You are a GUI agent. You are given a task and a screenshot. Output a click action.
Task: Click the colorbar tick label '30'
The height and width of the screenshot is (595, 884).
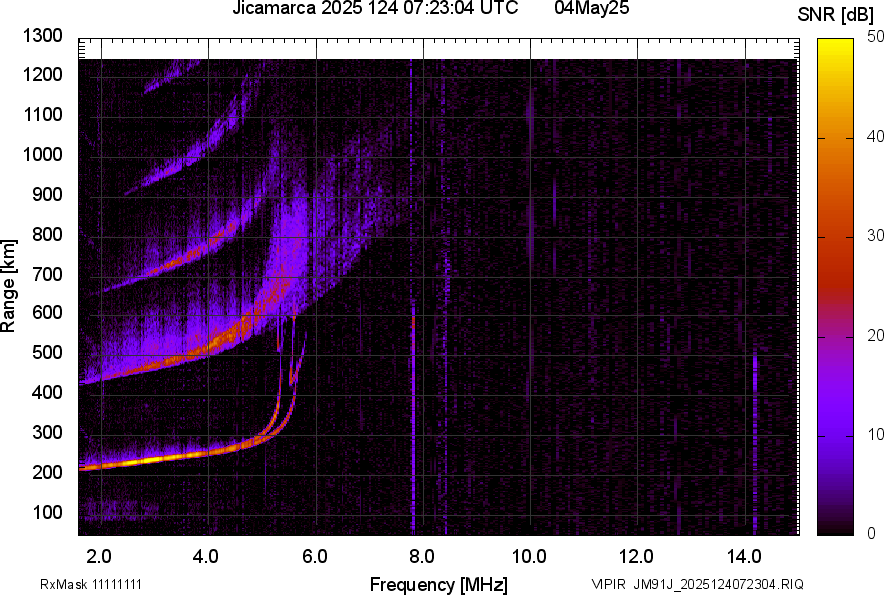(875, 235)
